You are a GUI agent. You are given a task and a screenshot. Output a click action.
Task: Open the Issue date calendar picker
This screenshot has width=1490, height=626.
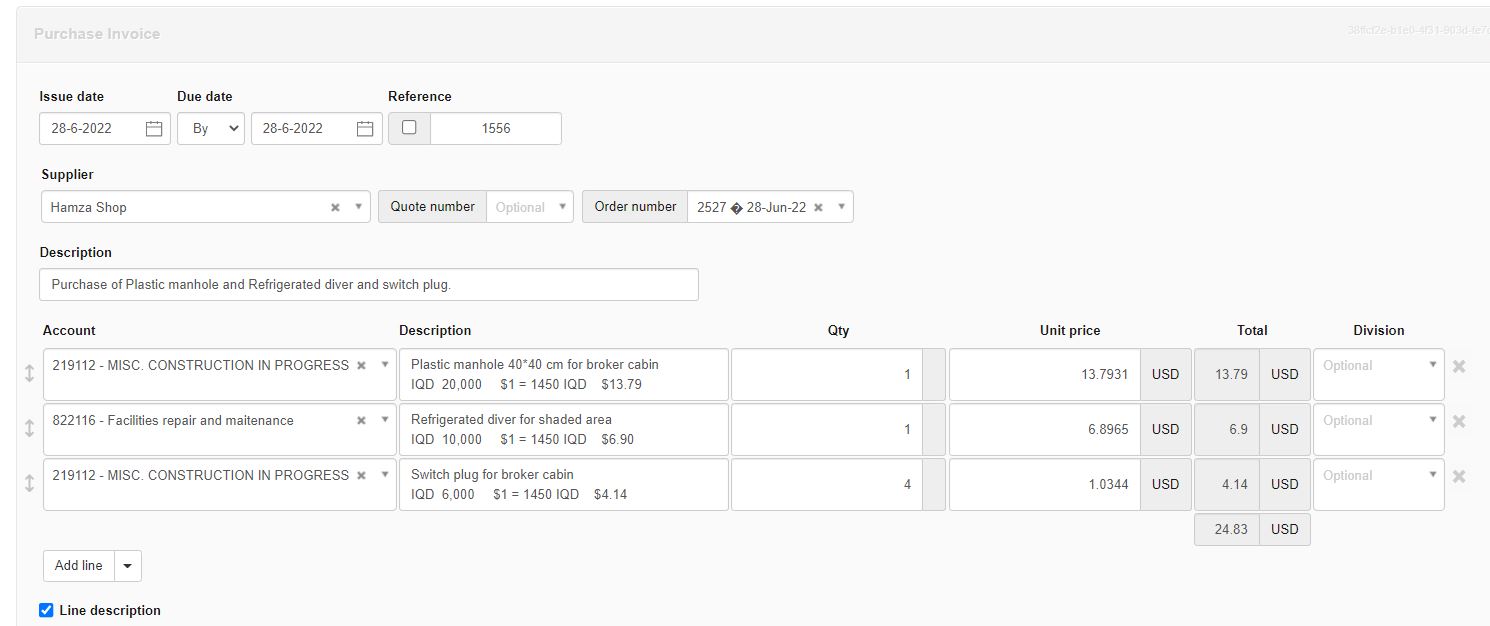pos(154,129)
